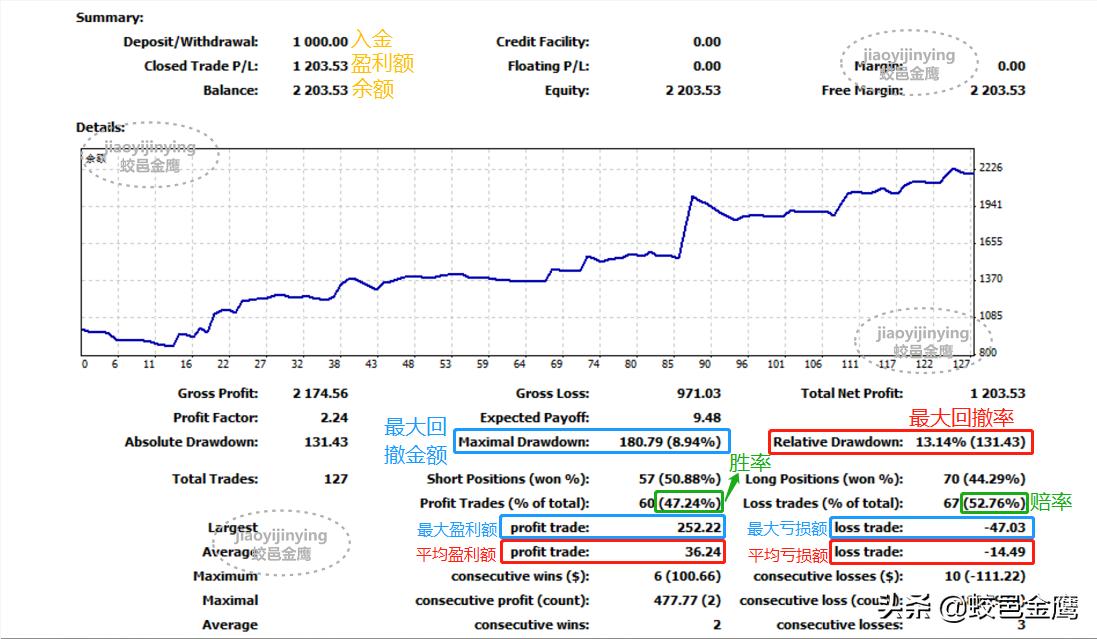The image size is (1097, 639).
Task: Click the Total Net Profit label
Action: (x=852, y=394)
